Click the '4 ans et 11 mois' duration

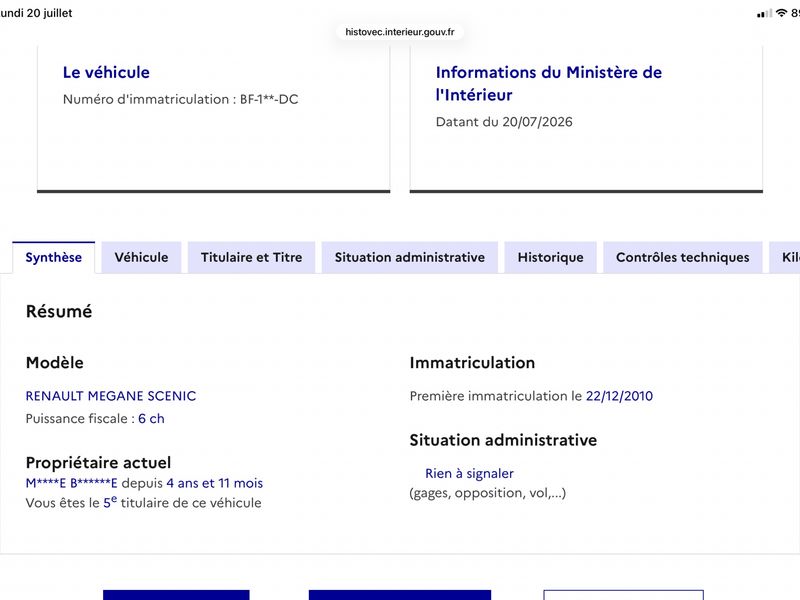point(214,483)
